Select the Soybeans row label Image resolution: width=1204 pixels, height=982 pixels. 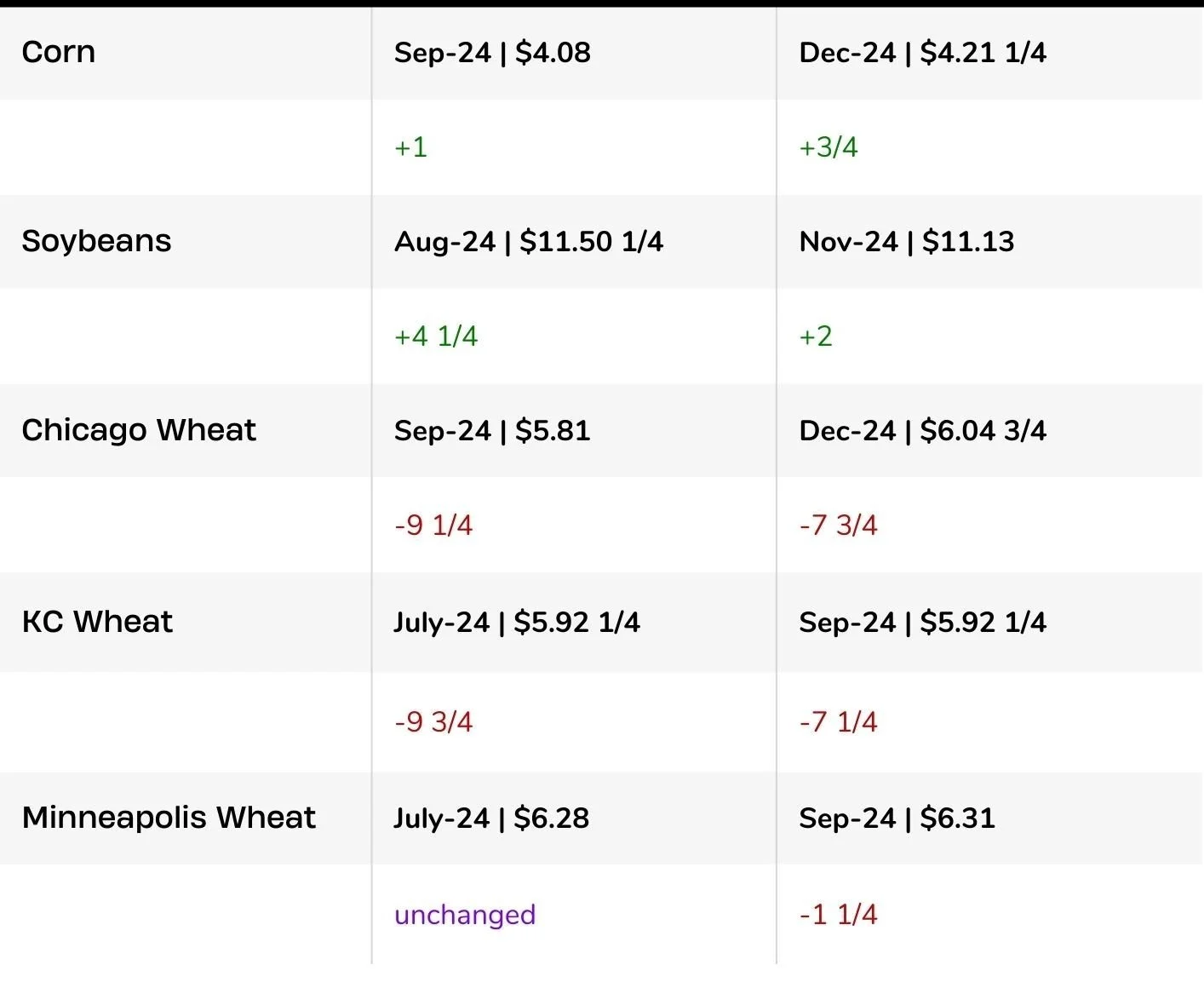click(x=96, y=241)
